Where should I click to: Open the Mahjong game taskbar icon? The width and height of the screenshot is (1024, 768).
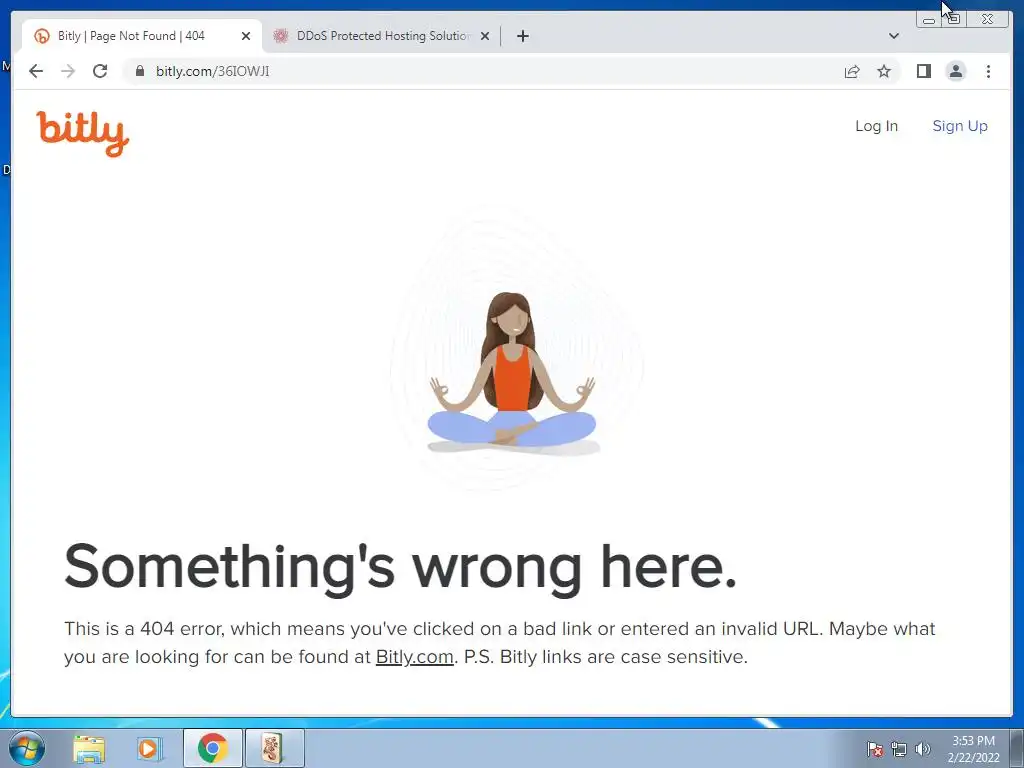273,748
